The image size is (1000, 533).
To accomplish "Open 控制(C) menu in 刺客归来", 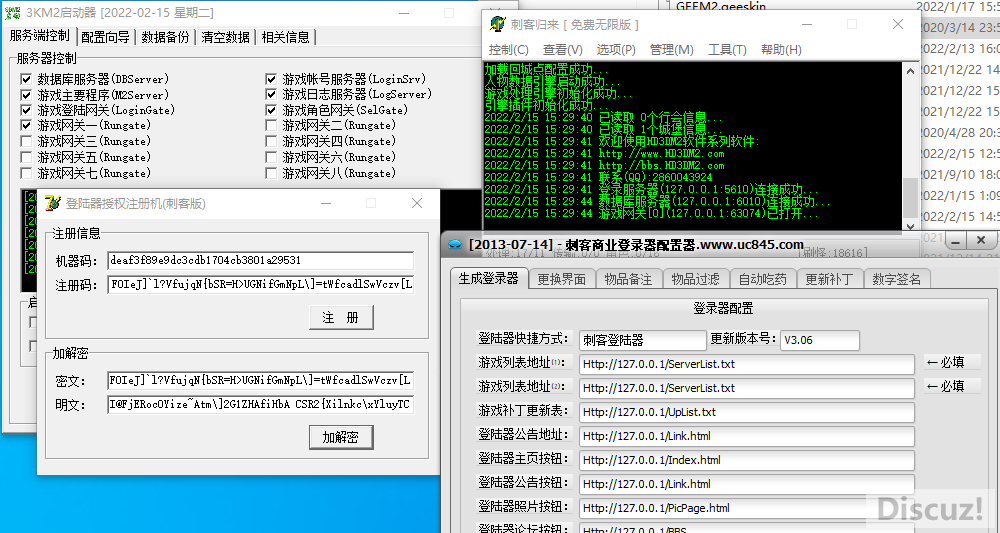I will pyautogui.click(x=508, y=50).
